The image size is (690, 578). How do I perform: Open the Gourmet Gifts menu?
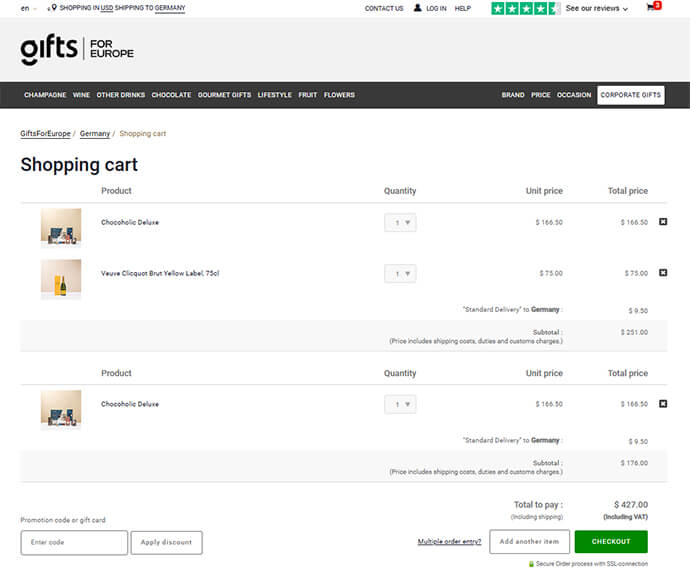tap(224, 95)
